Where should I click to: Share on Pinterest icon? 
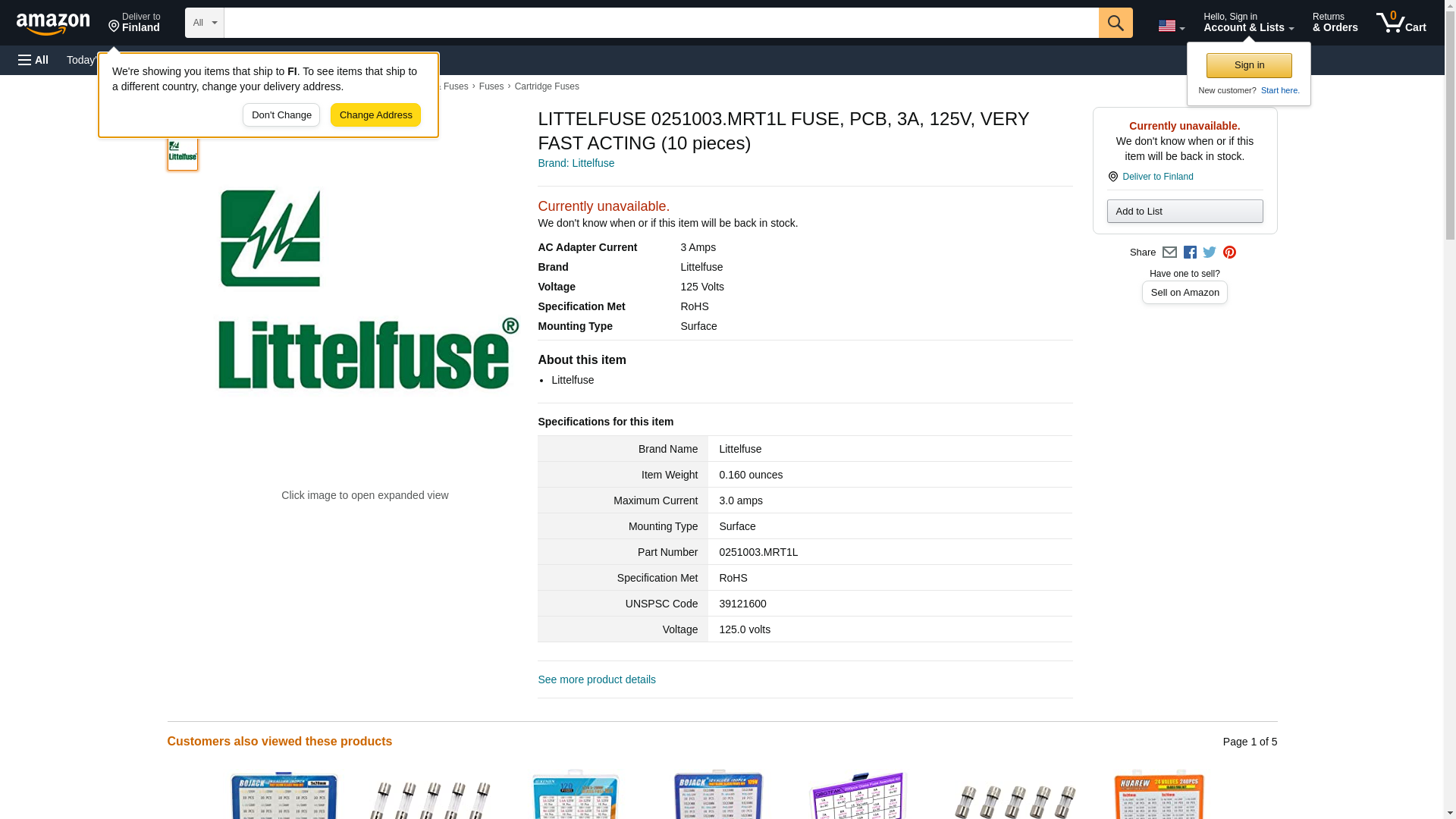click(x=1229, y=253)
